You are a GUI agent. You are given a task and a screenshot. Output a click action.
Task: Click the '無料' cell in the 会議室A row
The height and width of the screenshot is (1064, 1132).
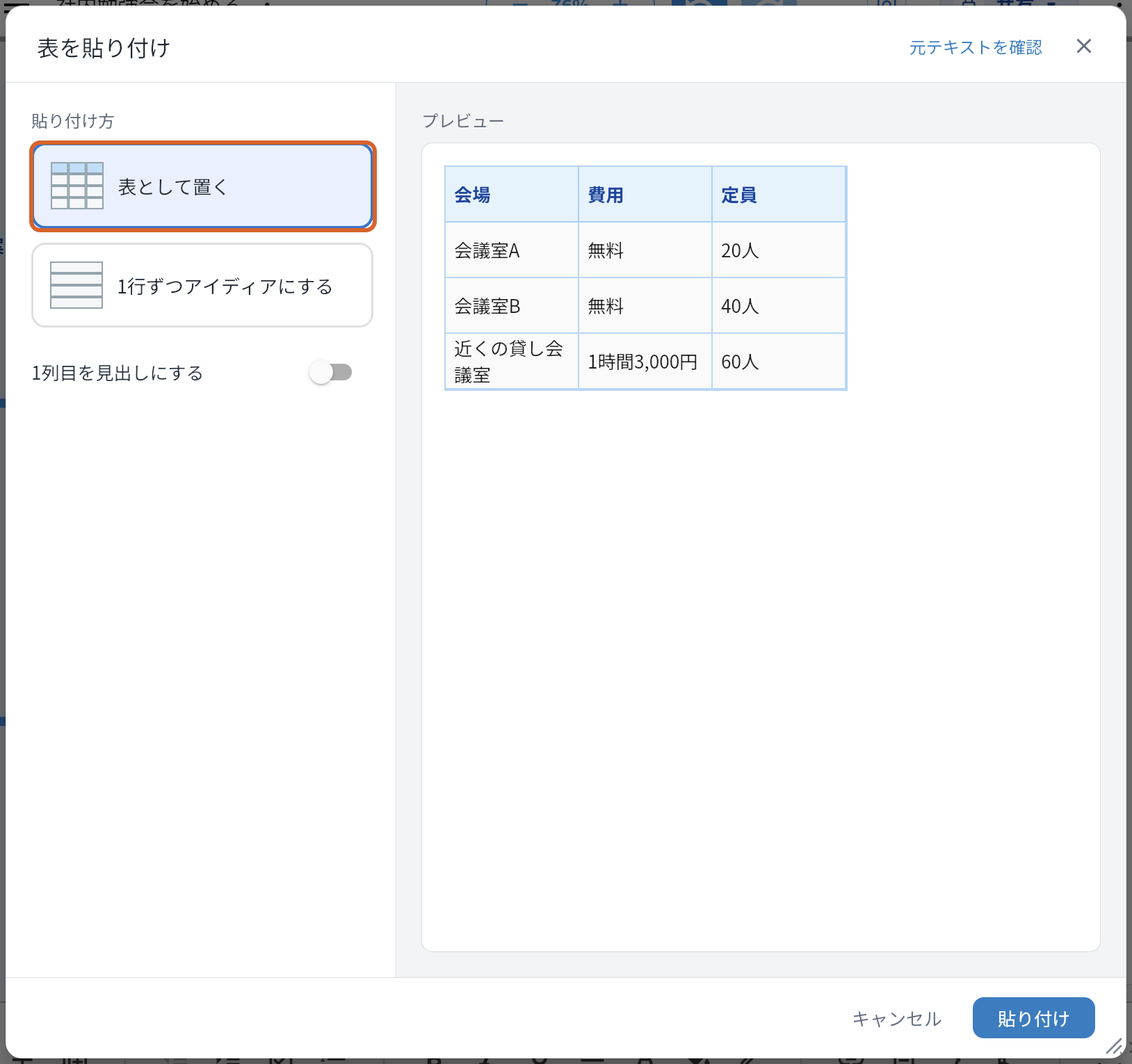coord(645,250)
